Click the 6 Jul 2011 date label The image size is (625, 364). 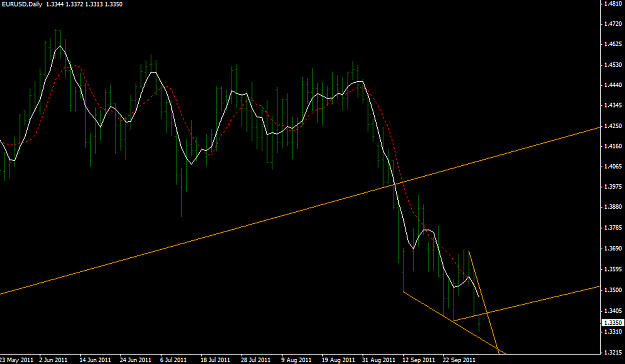tap(173, 360)
